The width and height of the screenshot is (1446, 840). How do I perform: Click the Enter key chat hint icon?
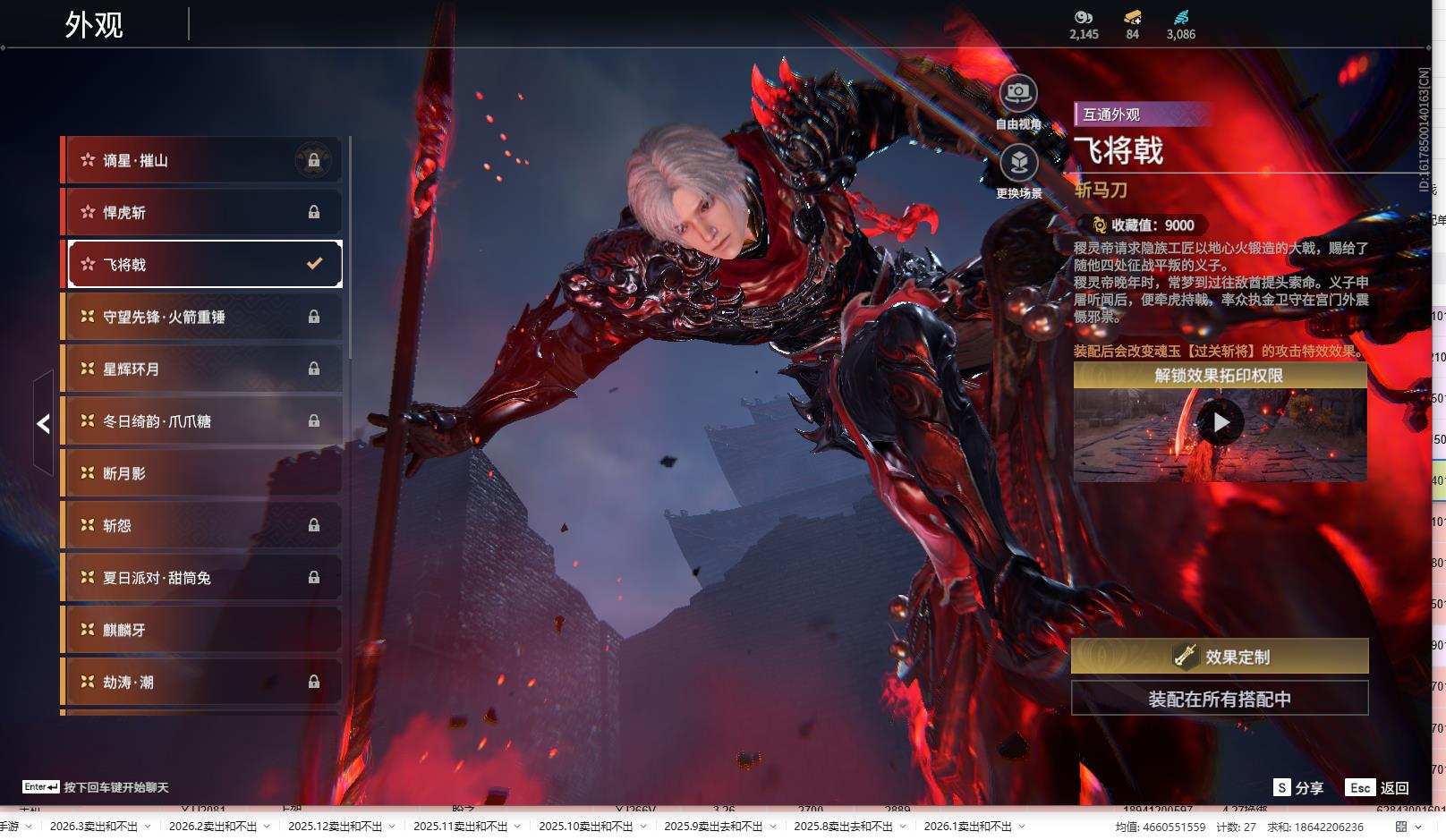click(41, 787)
